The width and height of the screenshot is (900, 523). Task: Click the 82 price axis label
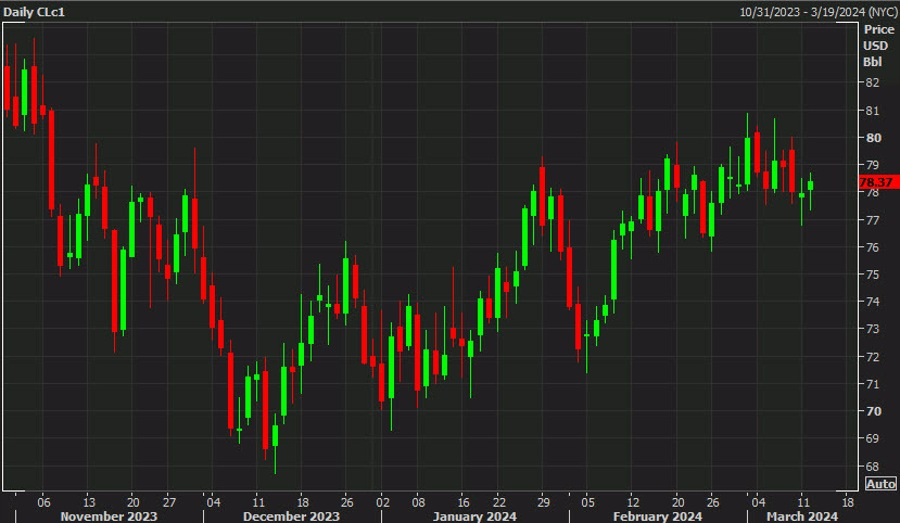872,83
